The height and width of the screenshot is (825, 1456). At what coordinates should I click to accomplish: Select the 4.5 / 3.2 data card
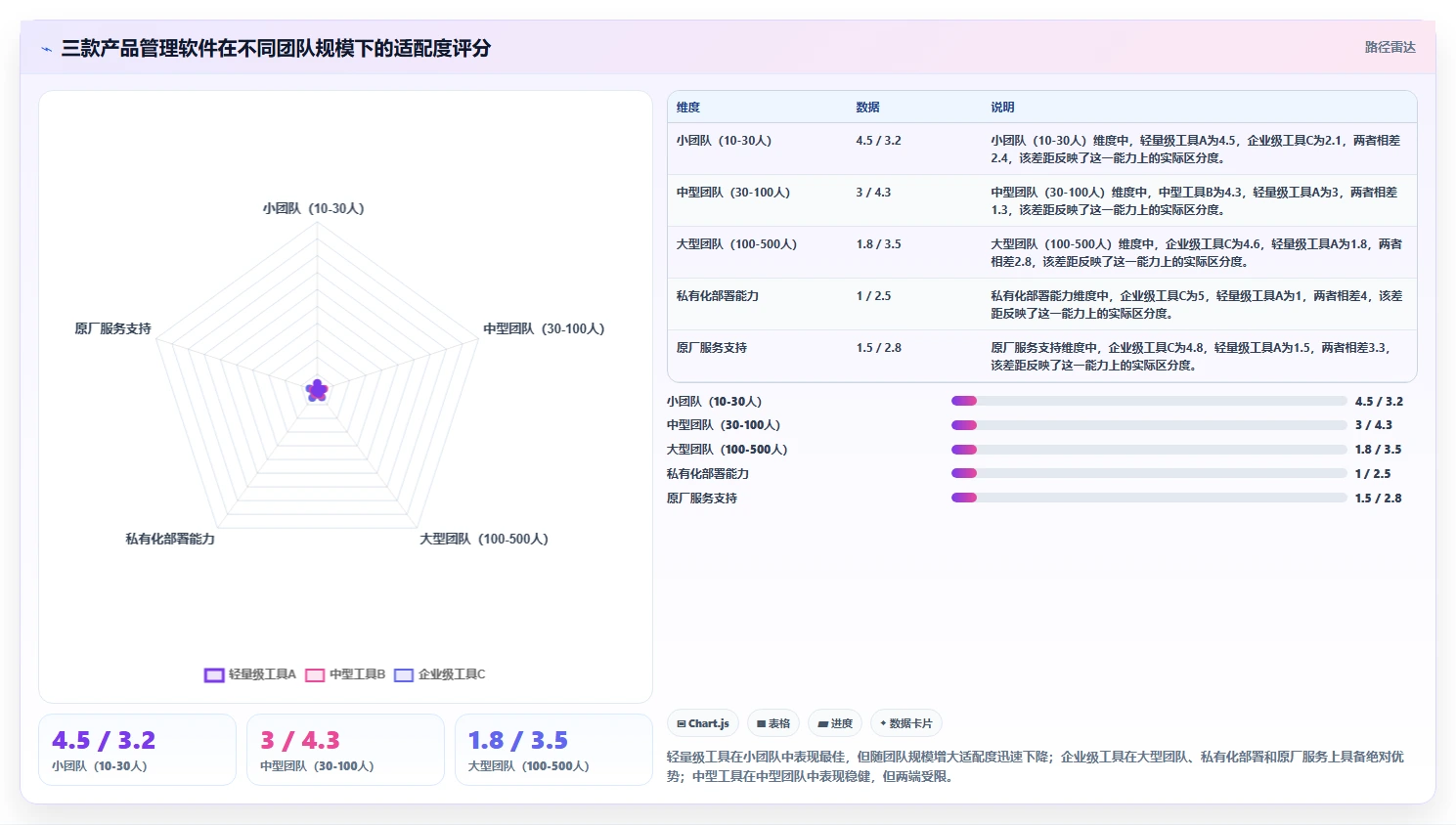click(137, 750)
